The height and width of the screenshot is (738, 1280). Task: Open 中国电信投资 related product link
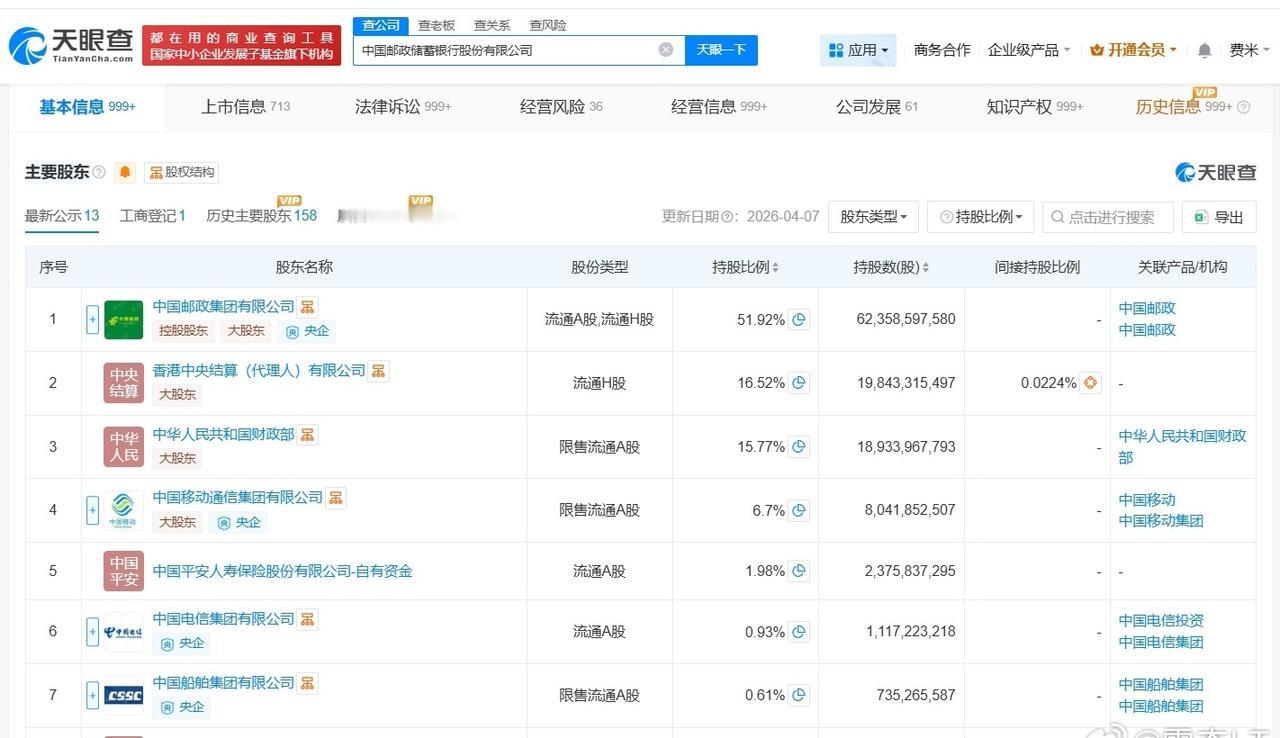pos(1161,621)
